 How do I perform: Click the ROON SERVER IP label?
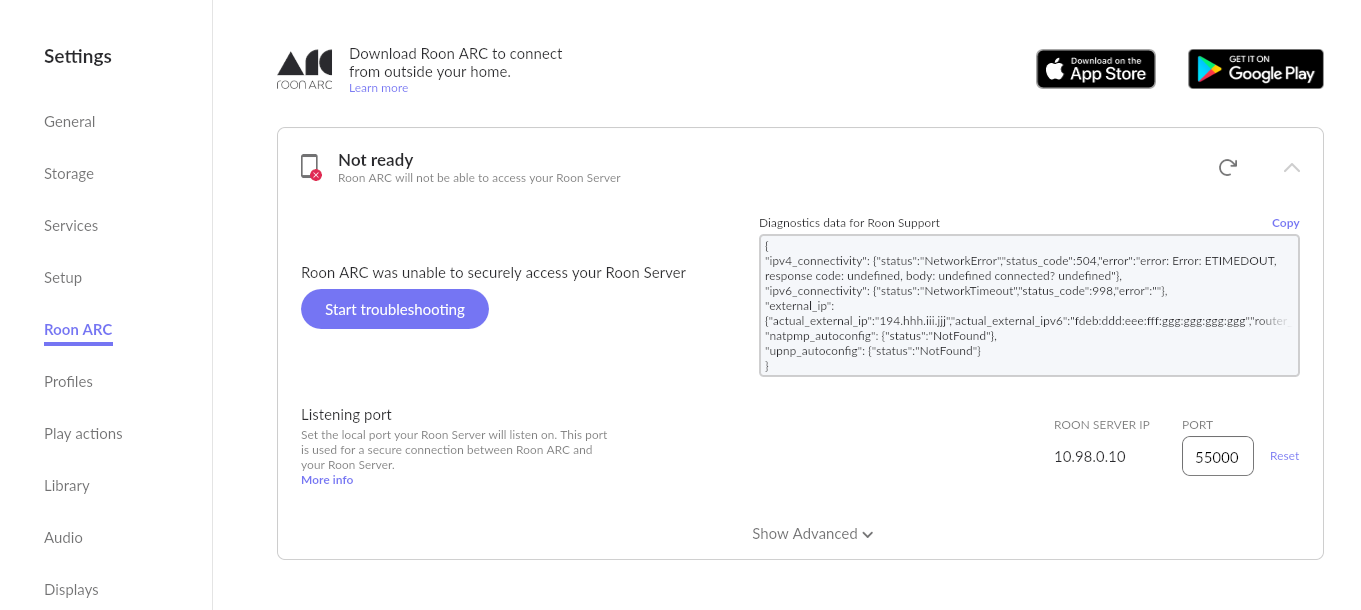pos(1102,425)
